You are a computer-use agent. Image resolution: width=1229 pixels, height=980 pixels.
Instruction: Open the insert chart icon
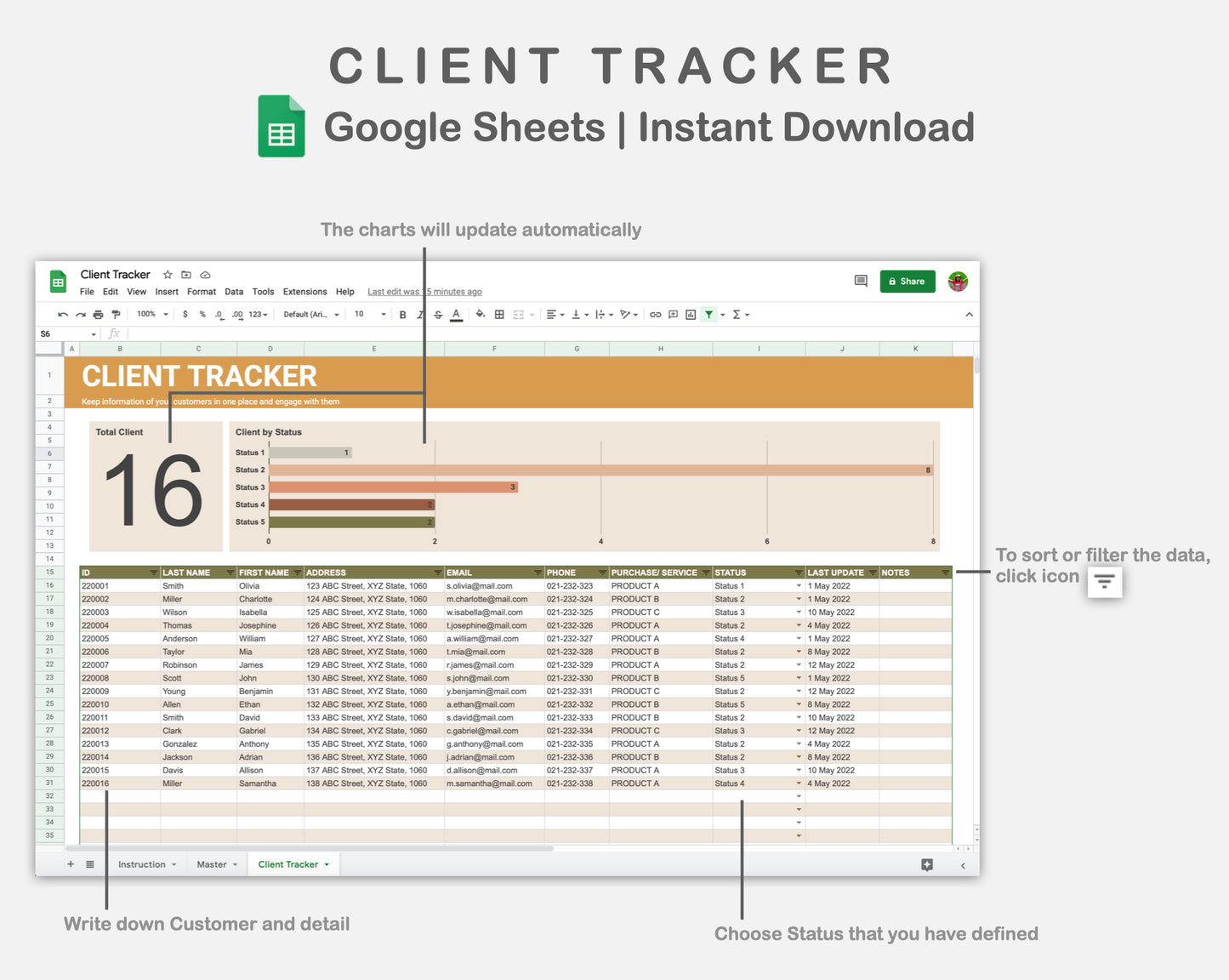(x=690, y=314)
